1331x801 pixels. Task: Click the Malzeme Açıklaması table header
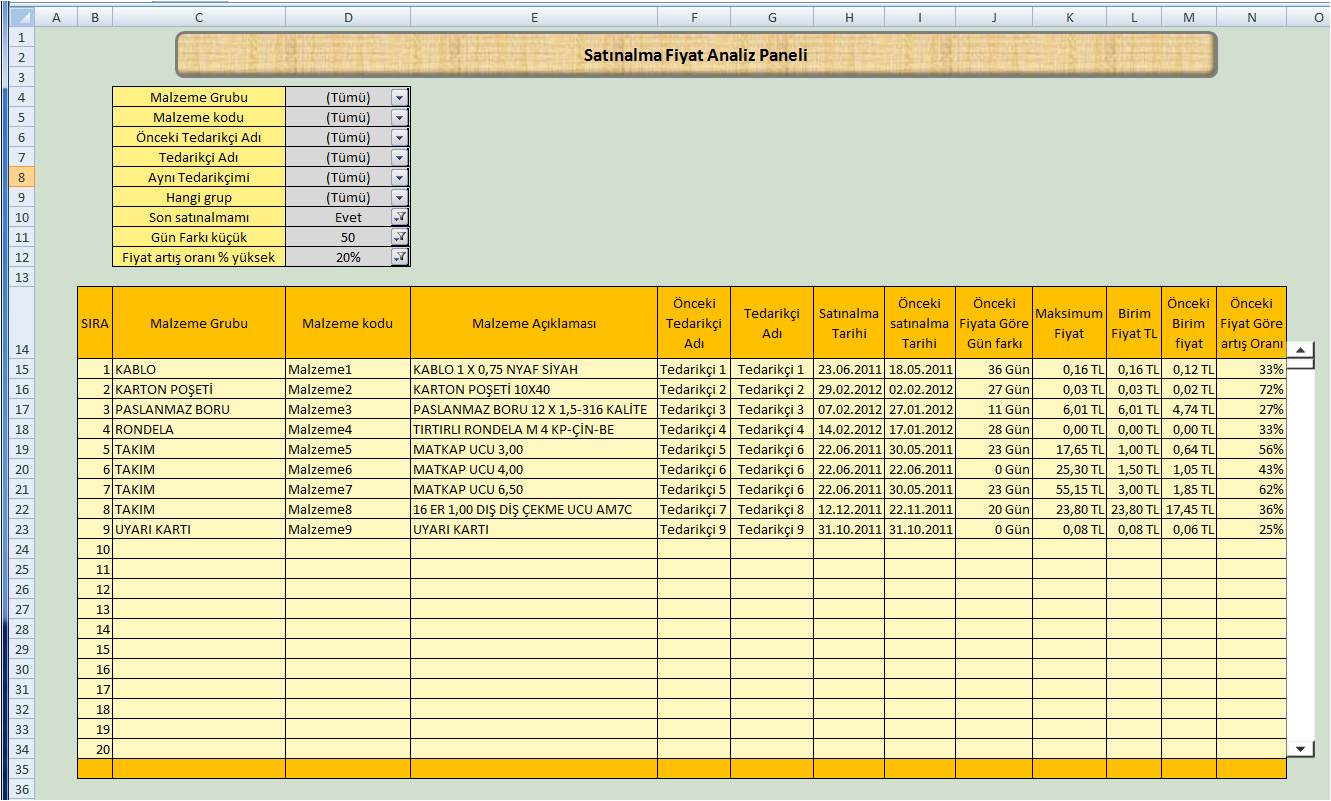[534, 323]
